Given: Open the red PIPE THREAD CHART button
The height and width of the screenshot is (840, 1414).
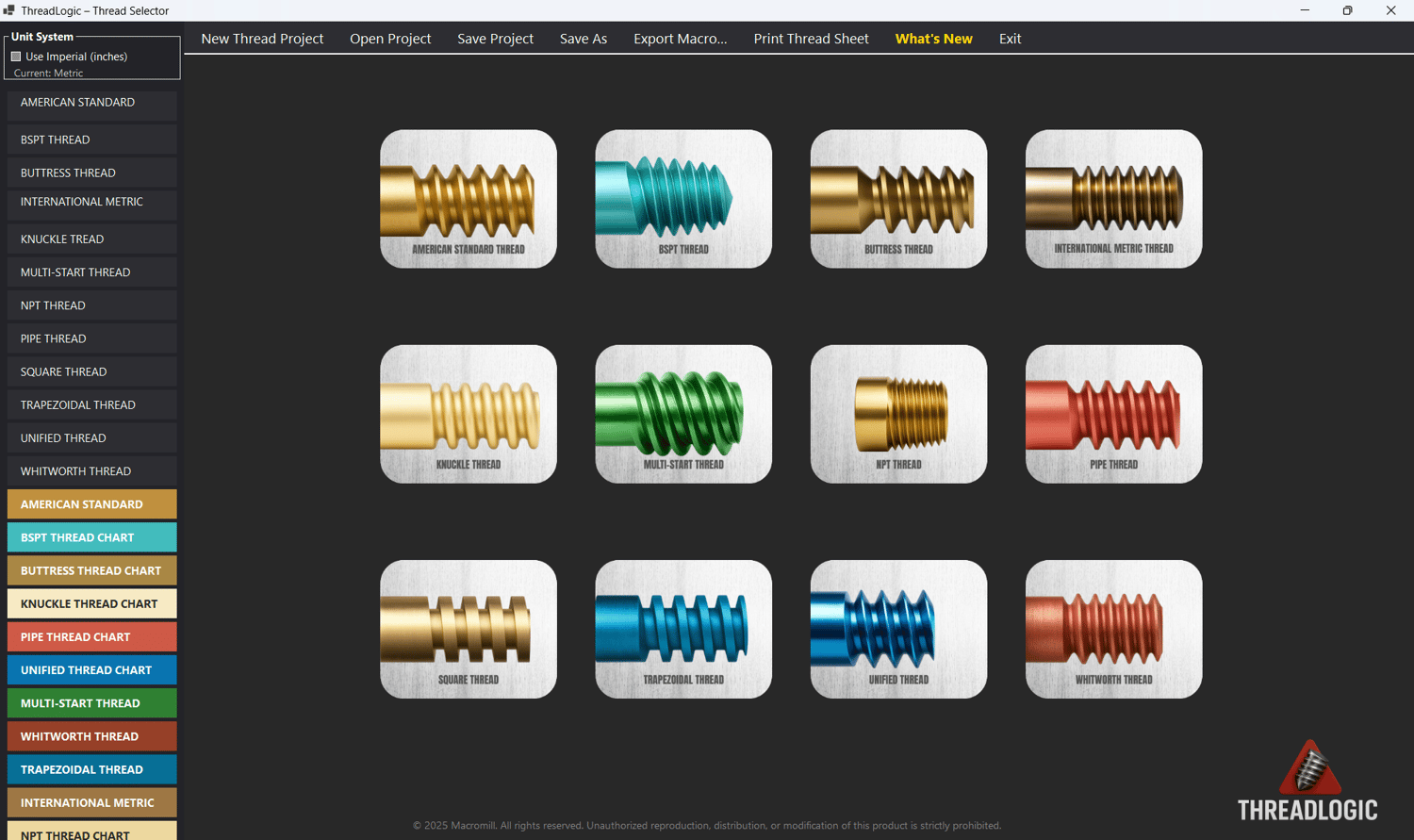Looking at the screenshot, I should (x=91, y=636).
